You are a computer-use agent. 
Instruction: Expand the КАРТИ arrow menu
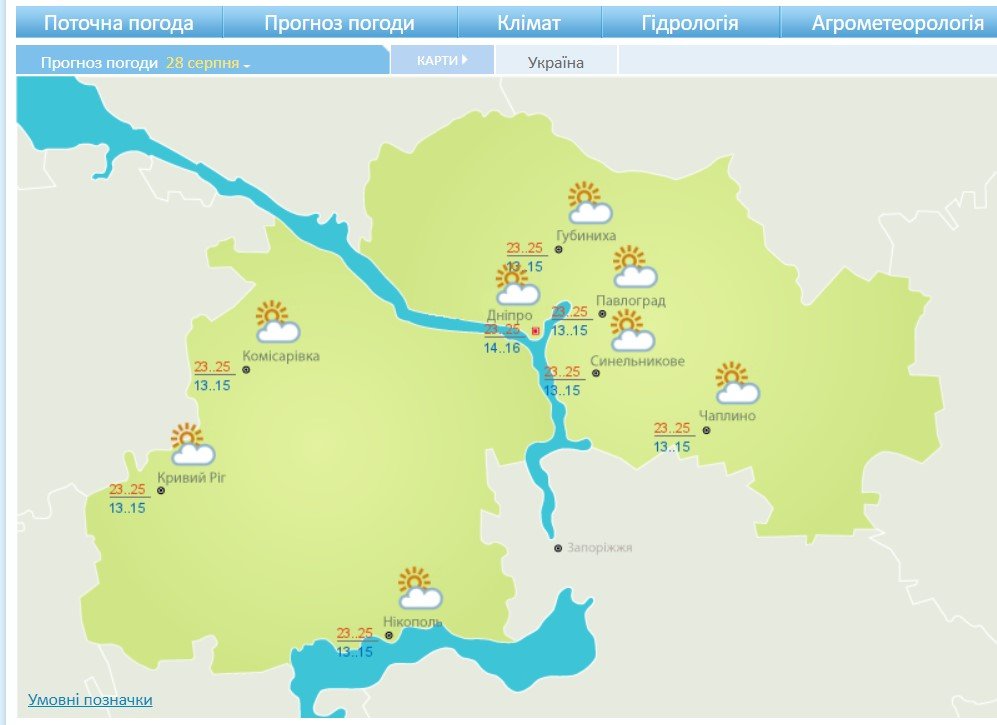442,60
